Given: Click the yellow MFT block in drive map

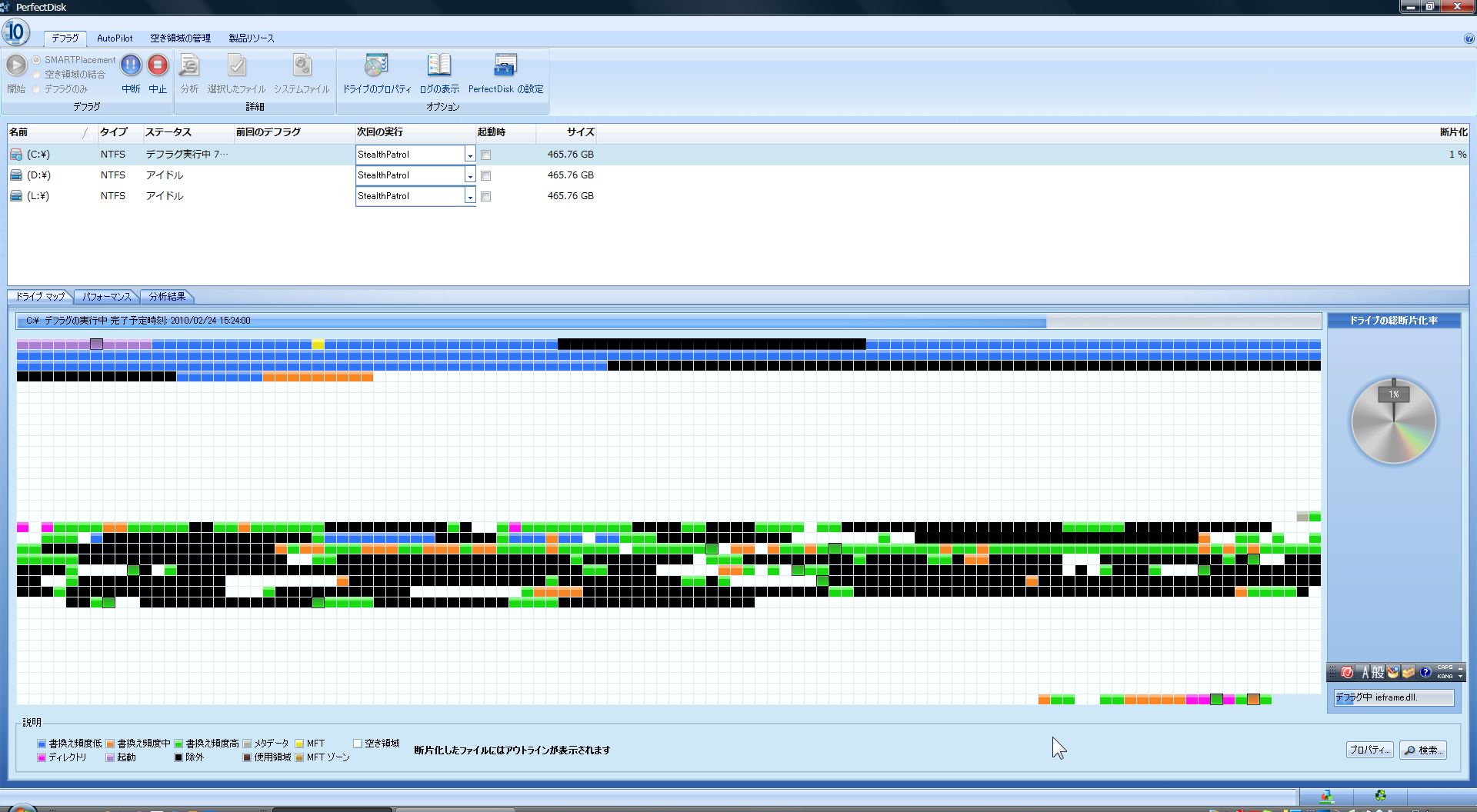Looking at the screenshot, I should coord(318,344).
